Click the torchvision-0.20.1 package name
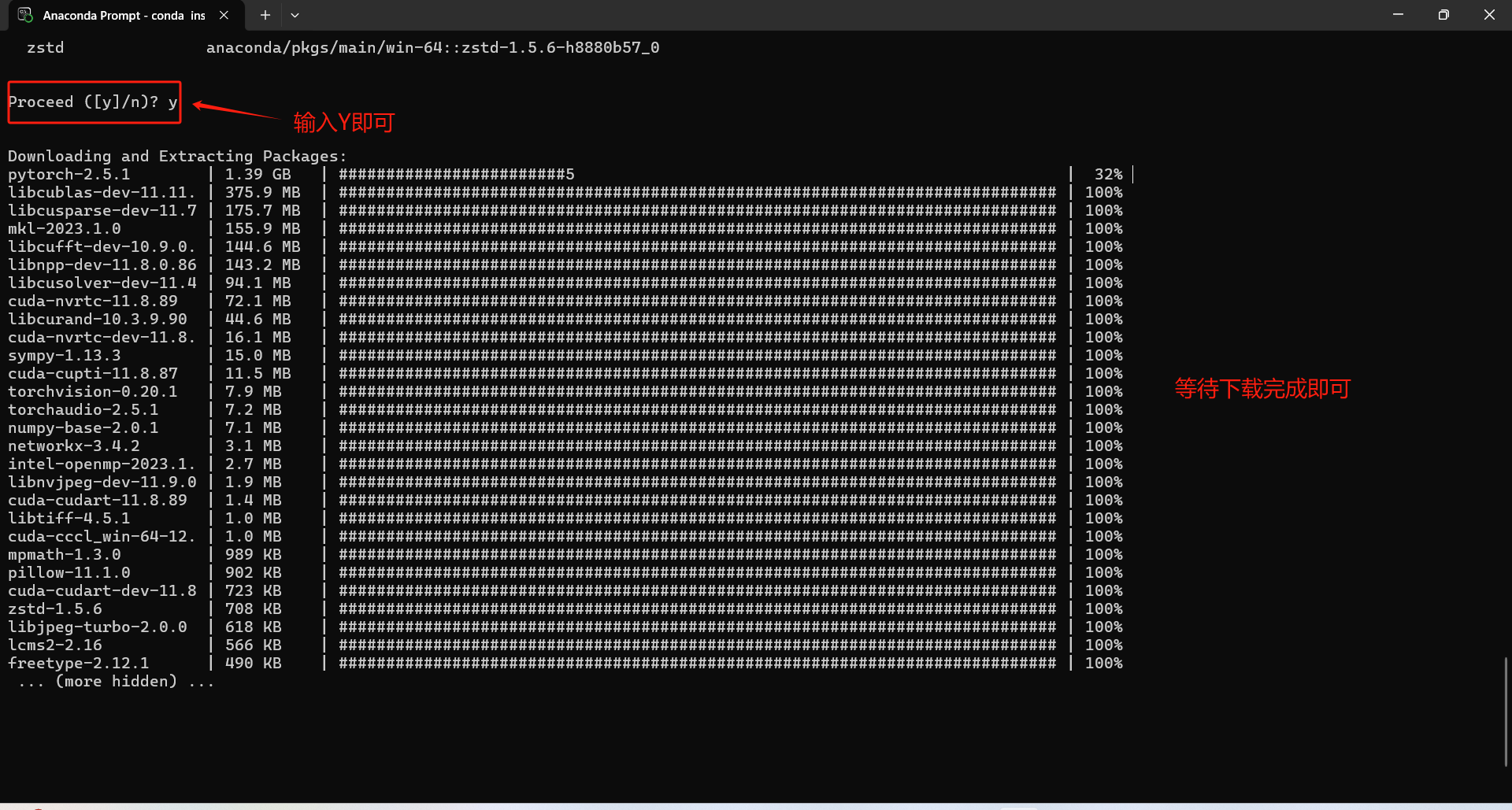 93,391
